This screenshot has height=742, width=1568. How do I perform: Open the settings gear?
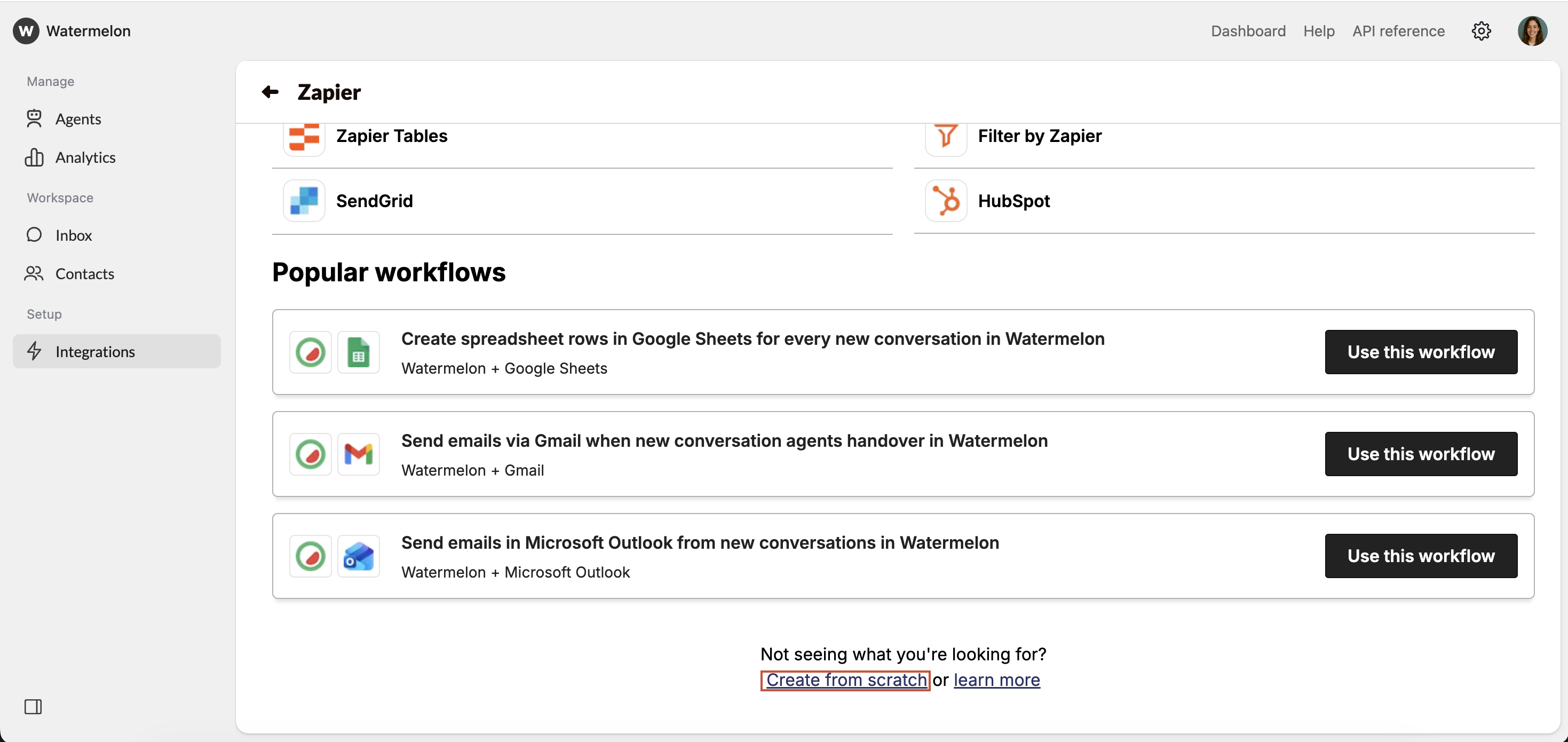pyautogui.click(x=1481, y=31)
